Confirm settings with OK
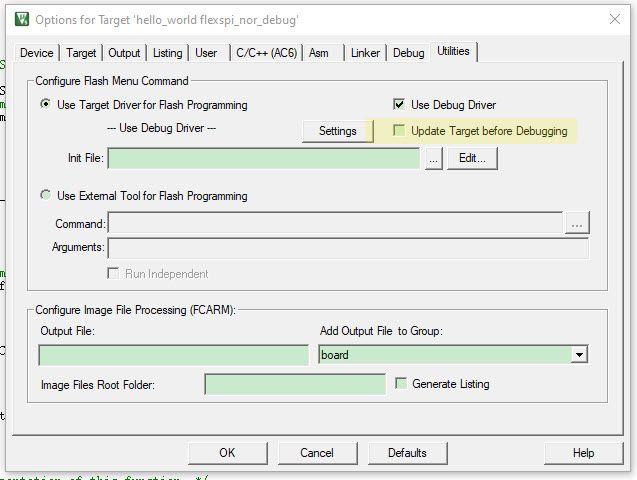Screen dimensions: 637x480 click(228, 453)
